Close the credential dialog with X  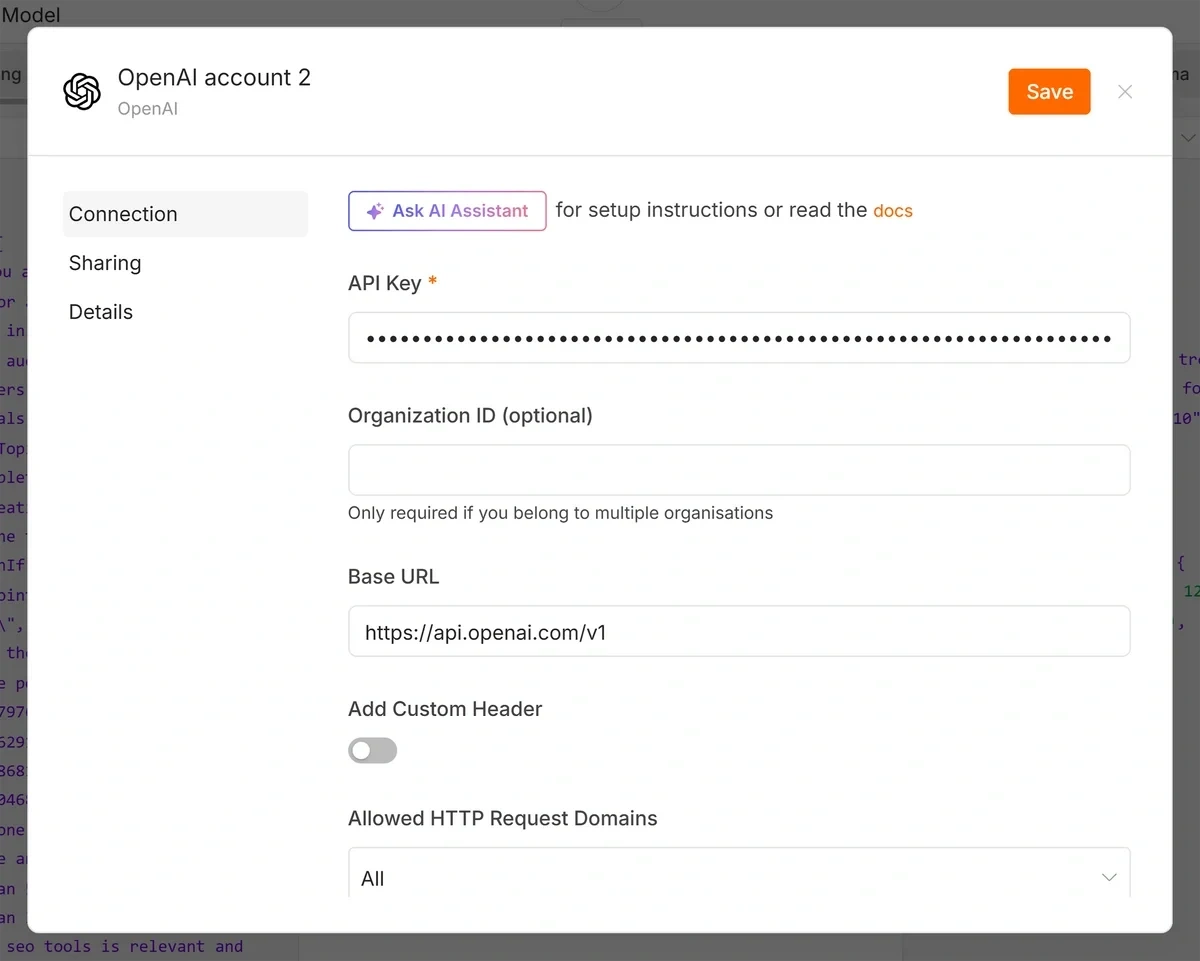pos(1125,92)
